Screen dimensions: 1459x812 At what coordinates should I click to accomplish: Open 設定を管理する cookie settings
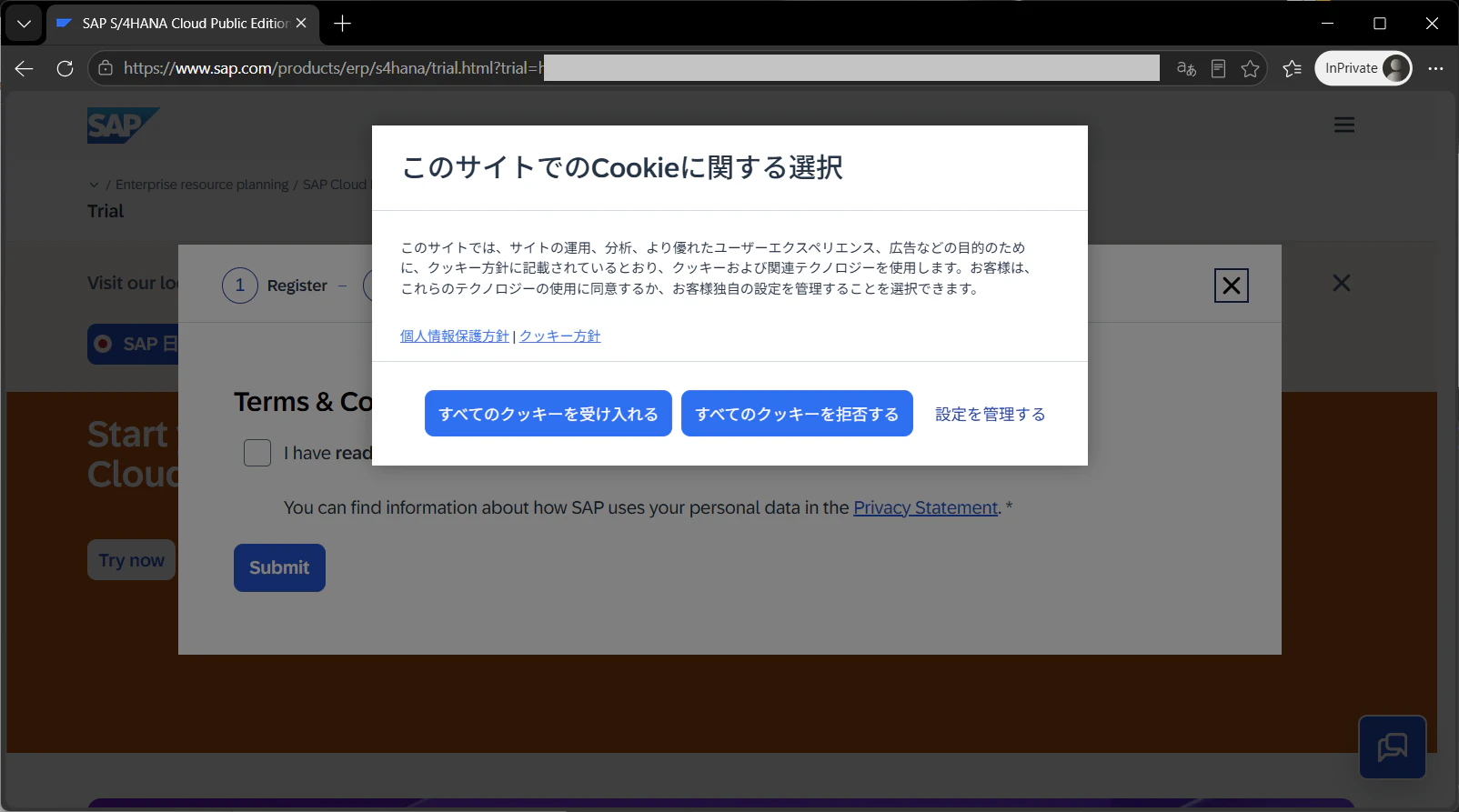(x=991, y=414)
